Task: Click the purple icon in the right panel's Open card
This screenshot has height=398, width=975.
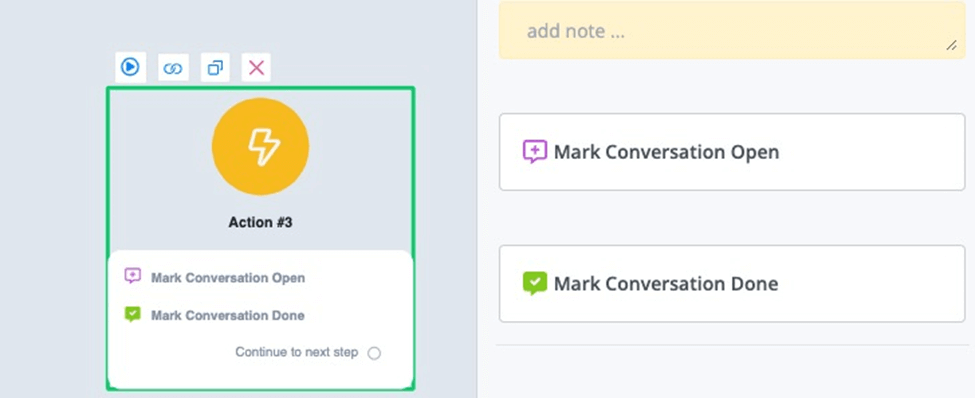Action: [x=535, y=152]
